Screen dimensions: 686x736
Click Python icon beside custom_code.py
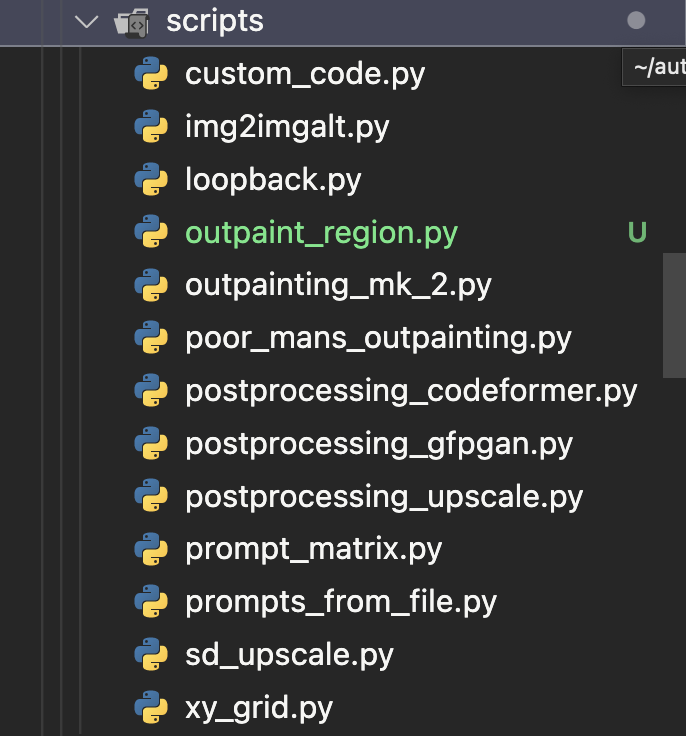[150, 74]
